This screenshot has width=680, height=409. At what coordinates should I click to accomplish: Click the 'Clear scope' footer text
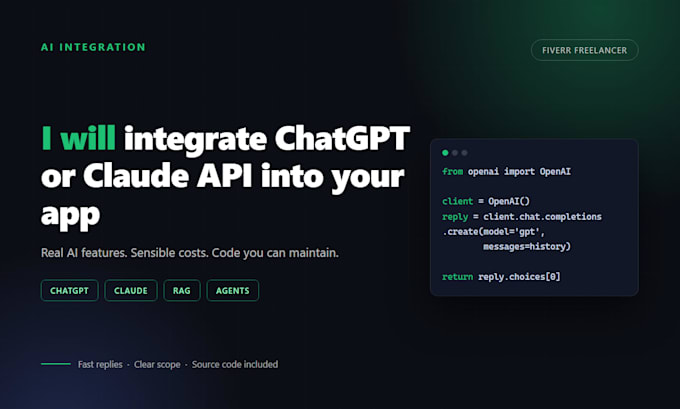click(x=157, y=364)
